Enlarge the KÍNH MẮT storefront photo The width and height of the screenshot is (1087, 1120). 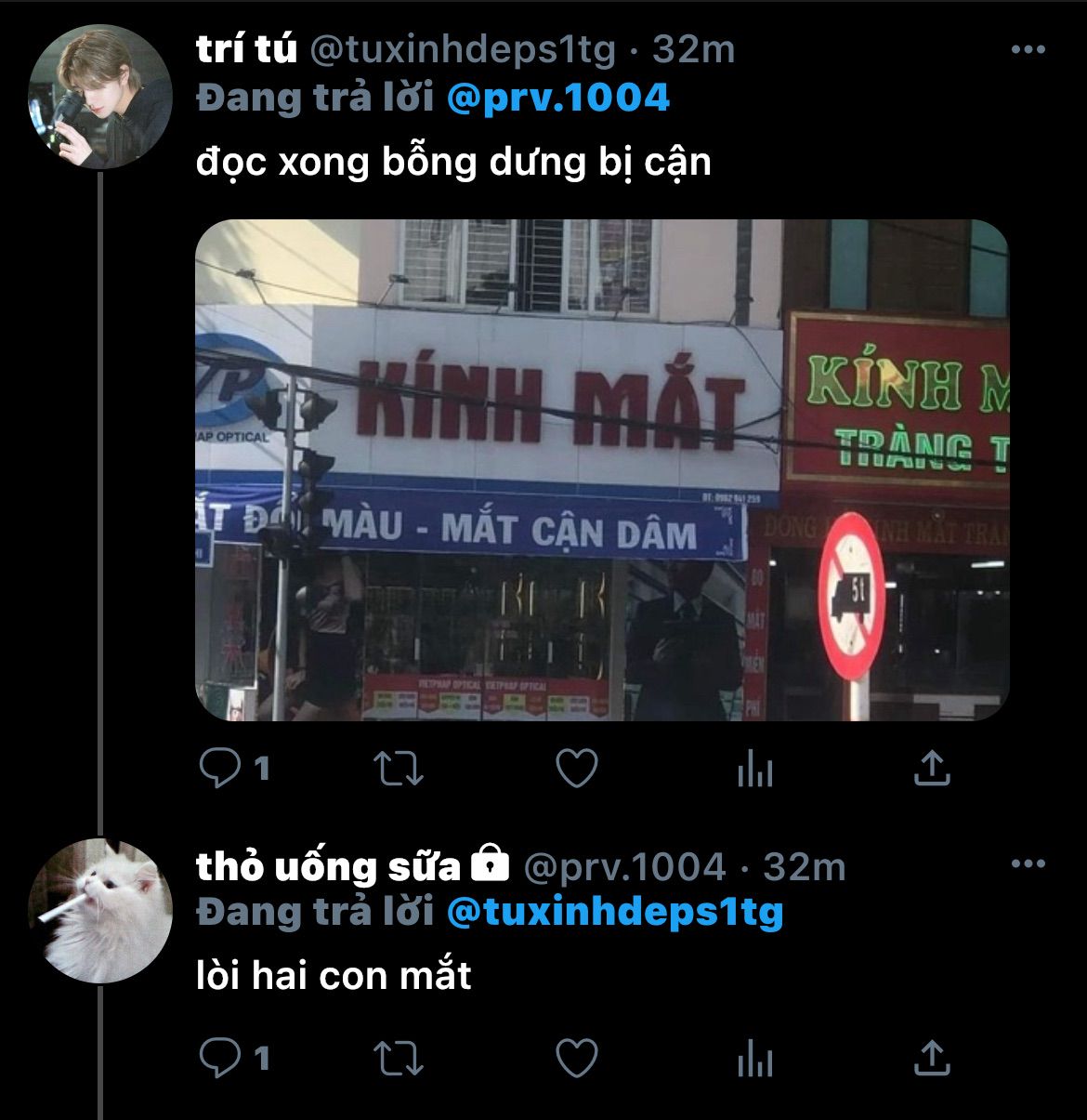602,469
